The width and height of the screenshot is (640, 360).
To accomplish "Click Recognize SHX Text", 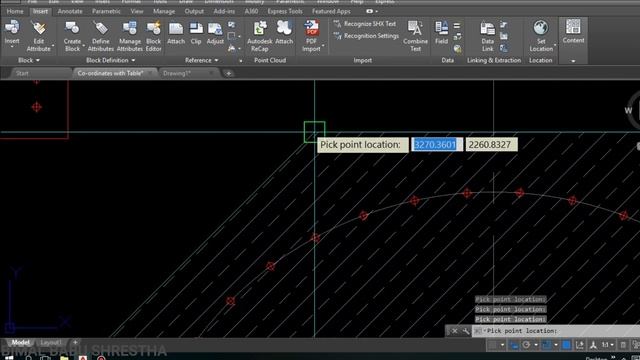I will [x=364, y=24].
